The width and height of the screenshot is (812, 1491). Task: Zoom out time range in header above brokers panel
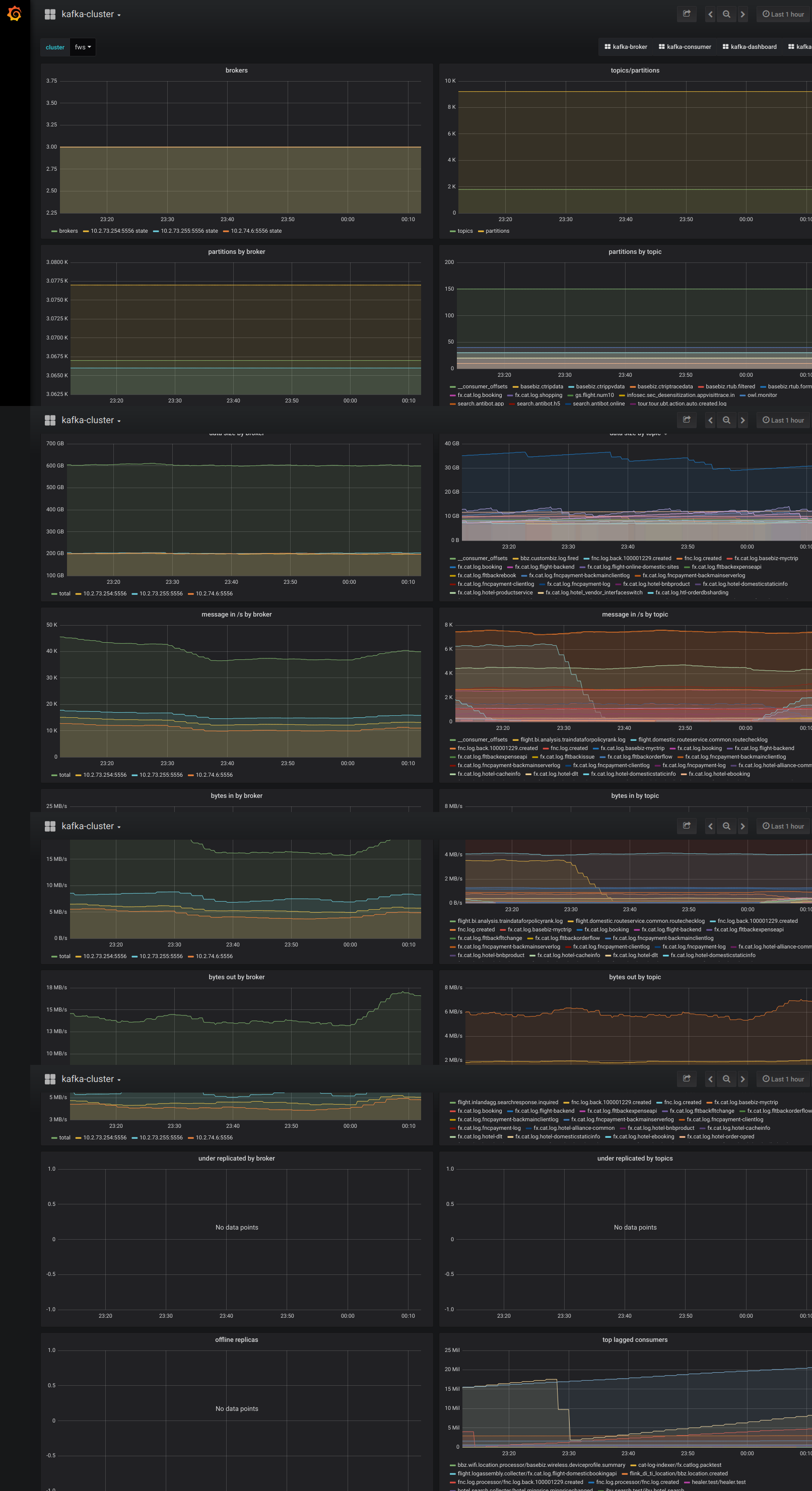(726, 15)
